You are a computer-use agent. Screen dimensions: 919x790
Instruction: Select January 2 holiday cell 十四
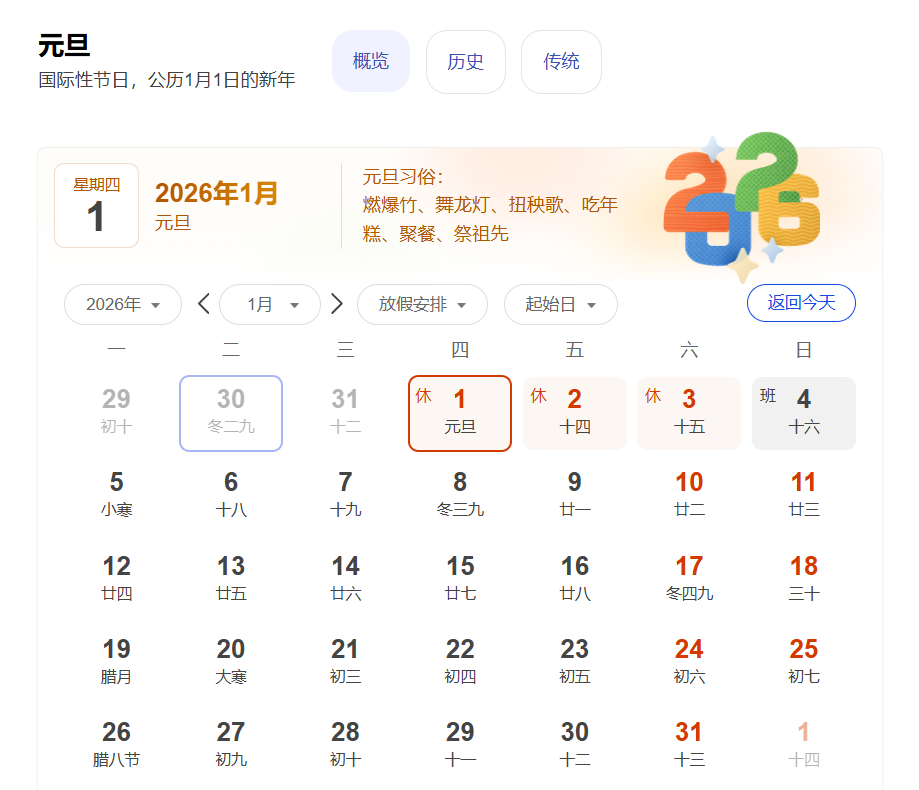574,413
